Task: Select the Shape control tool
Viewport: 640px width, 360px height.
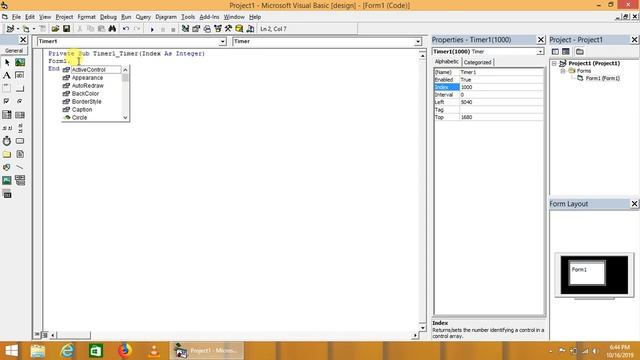Action: click(x=7, y=167)
